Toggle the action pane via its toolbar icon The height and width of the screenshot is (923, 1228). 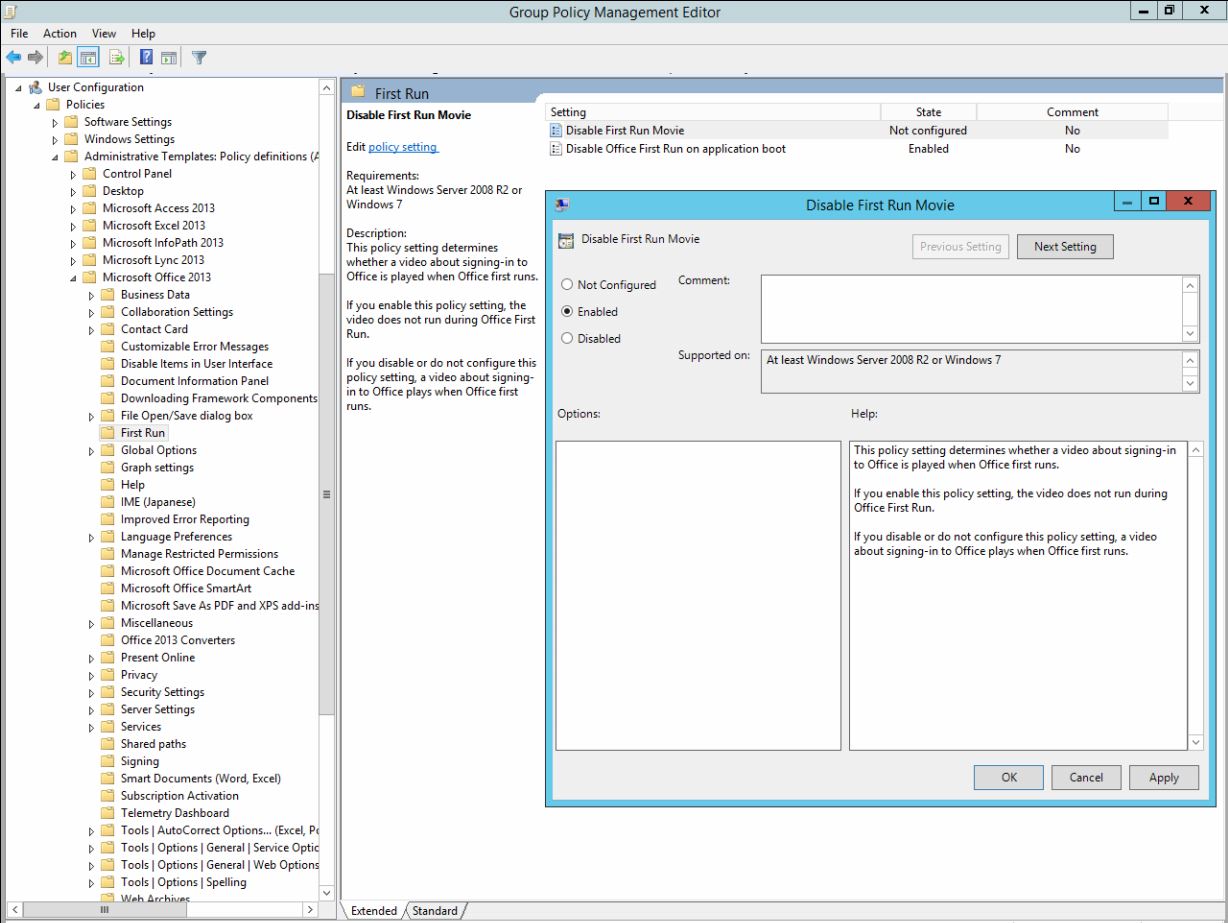(x=168, y=57)
